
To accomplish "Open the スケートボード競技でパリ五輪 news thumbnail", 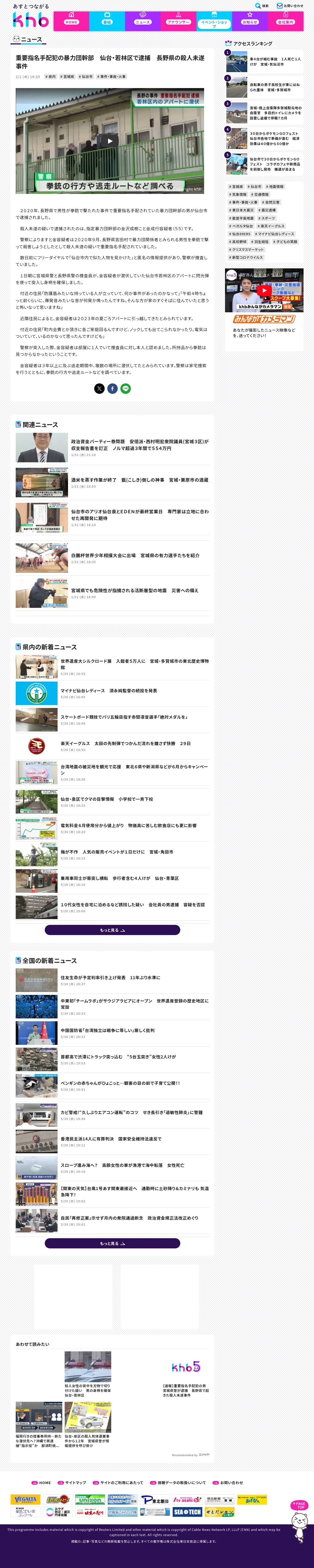I will [x=37, y=719].
